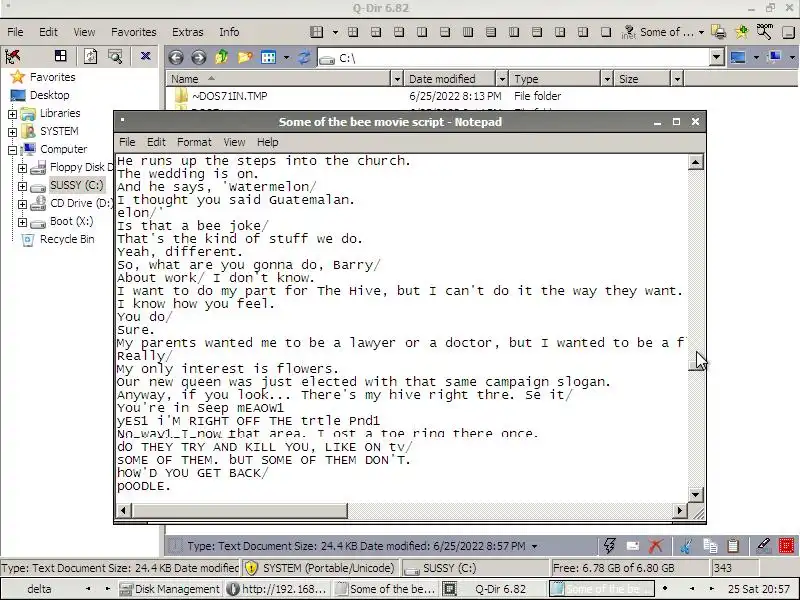This screenshot has width=800, height=600.
Task: Click the lightning bolt icon in bottom toolbar
Action: click(x=609, y=545)
